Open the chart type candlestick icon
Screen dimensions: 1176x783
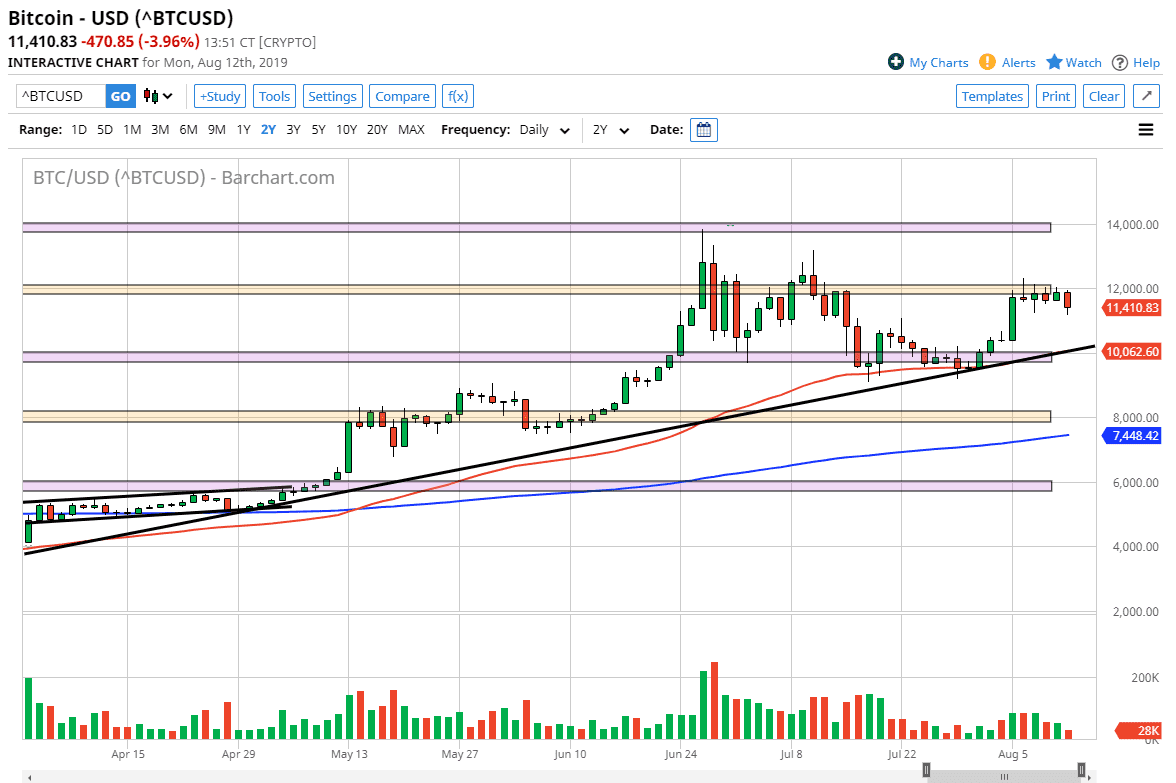click(150, 95)
